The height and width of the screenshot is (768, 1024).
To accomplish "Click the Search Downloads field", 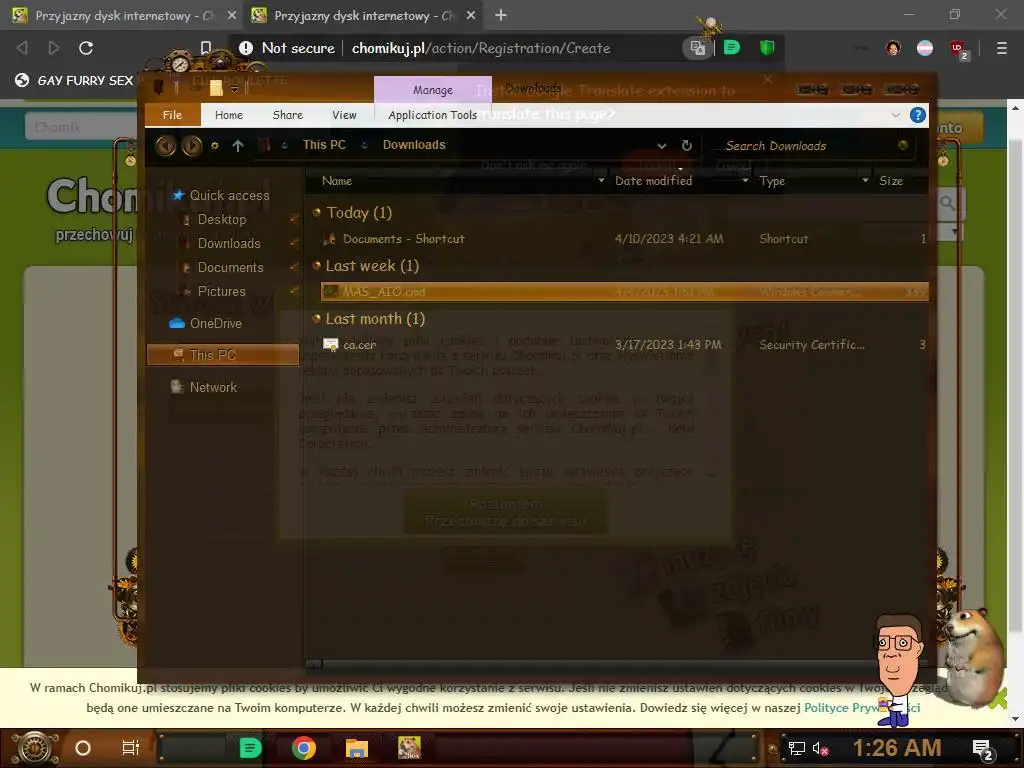I will coord(810,146).
